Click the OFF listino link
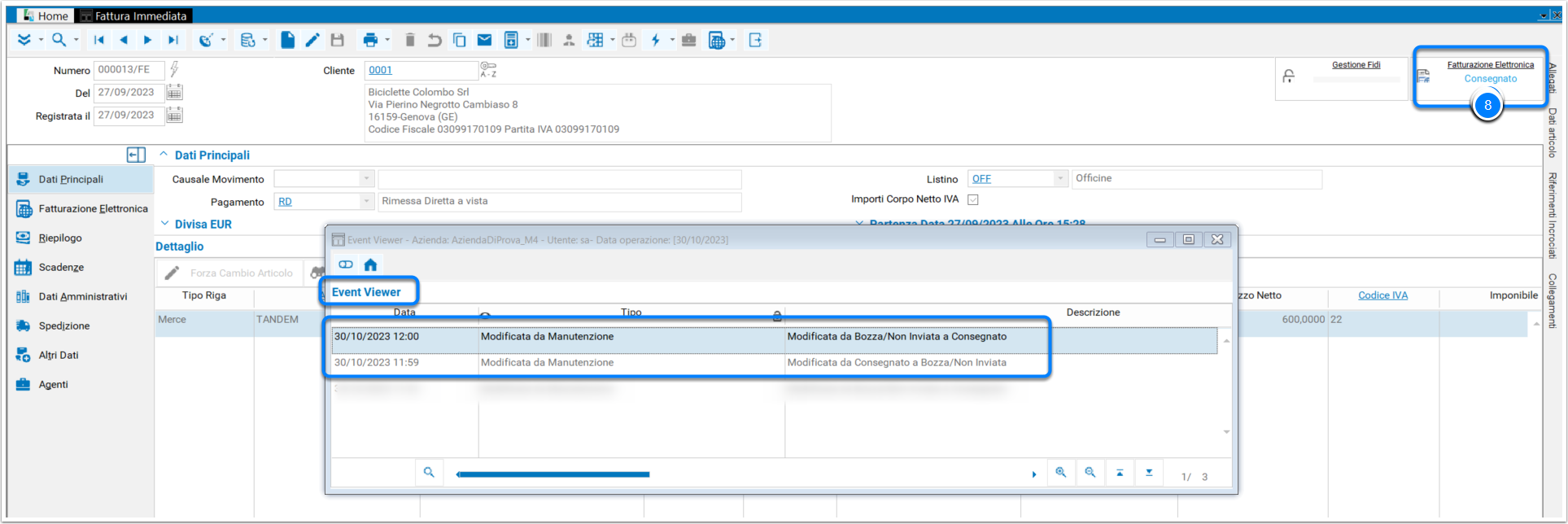Screen dimensions: 1568x524 point(981,179)
